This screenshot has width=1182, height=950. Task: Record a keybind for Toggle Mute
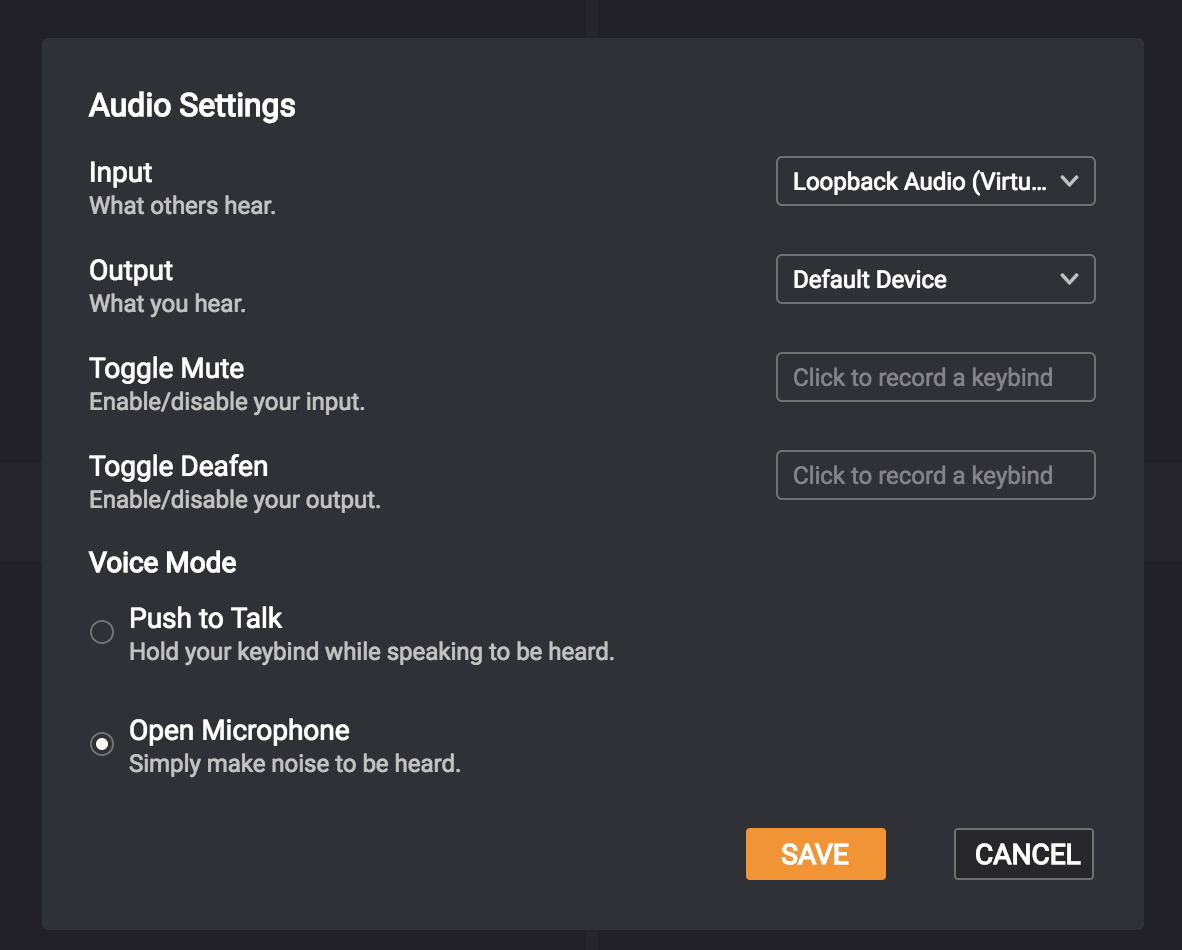point(935,378)
